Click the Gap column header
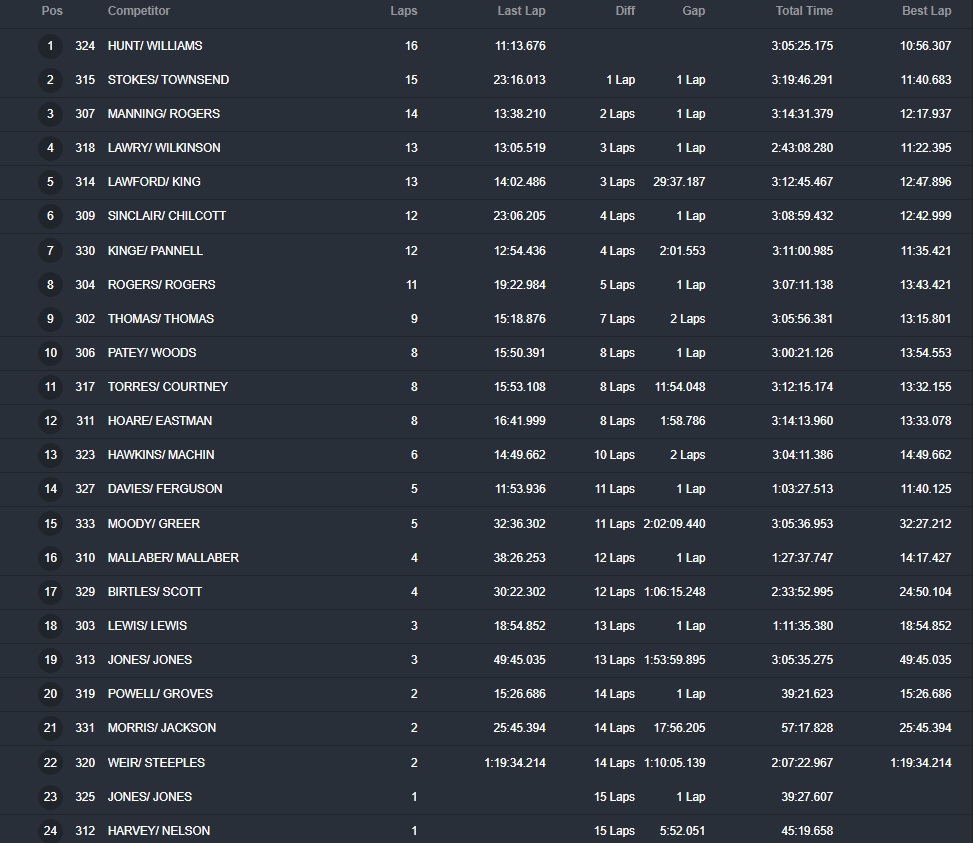This screenshot has height=843, width=973. click(x=693, y=11)
